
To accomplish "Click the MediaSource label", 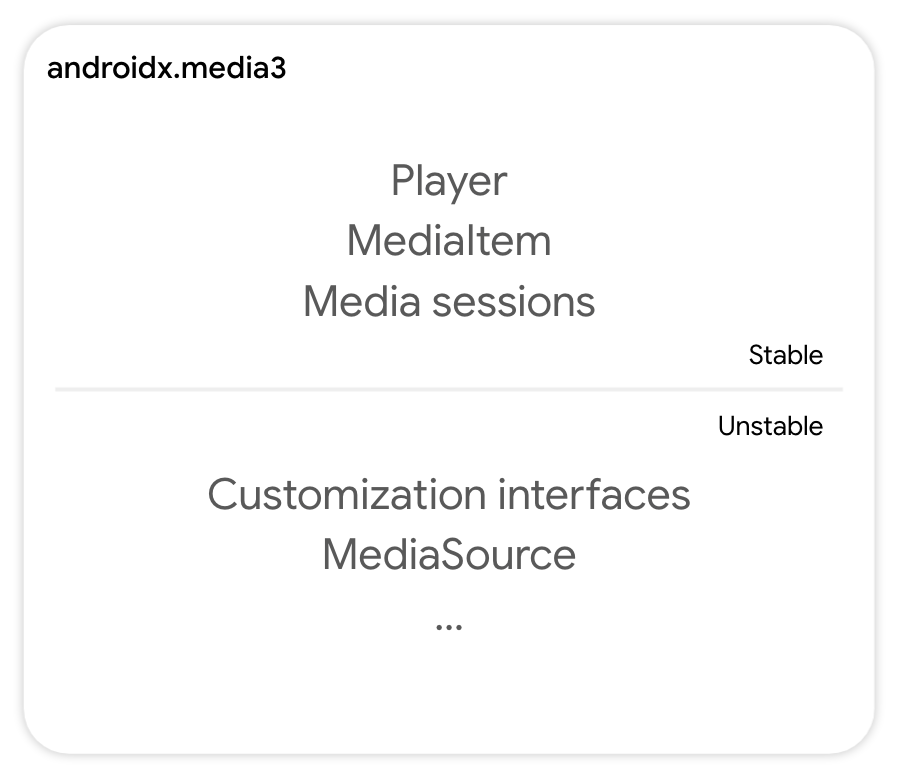I will point(449,555).
